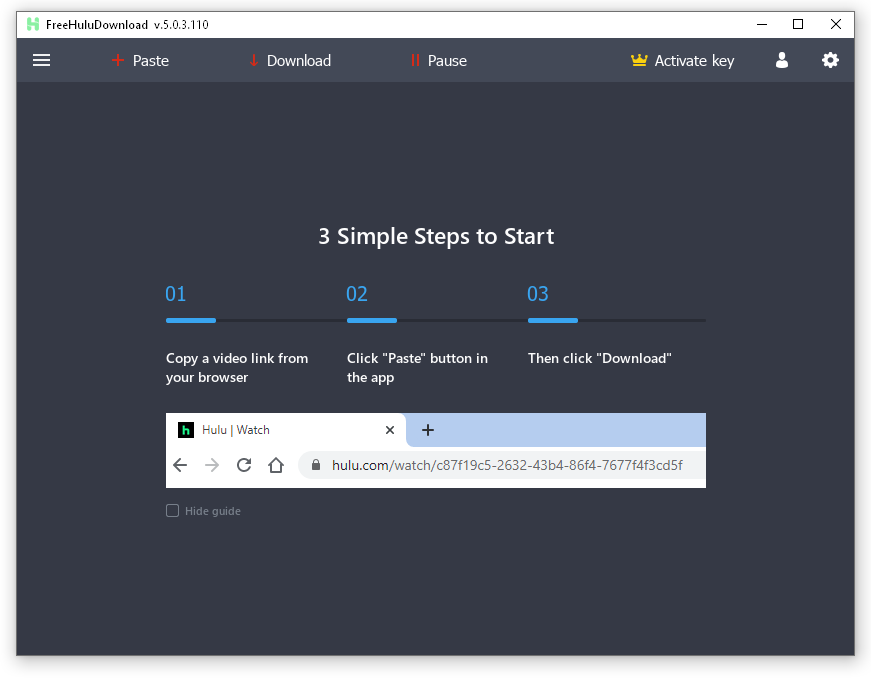
Task: Click 'Click "Paste" button in the app' text
Action: [417, 367]
